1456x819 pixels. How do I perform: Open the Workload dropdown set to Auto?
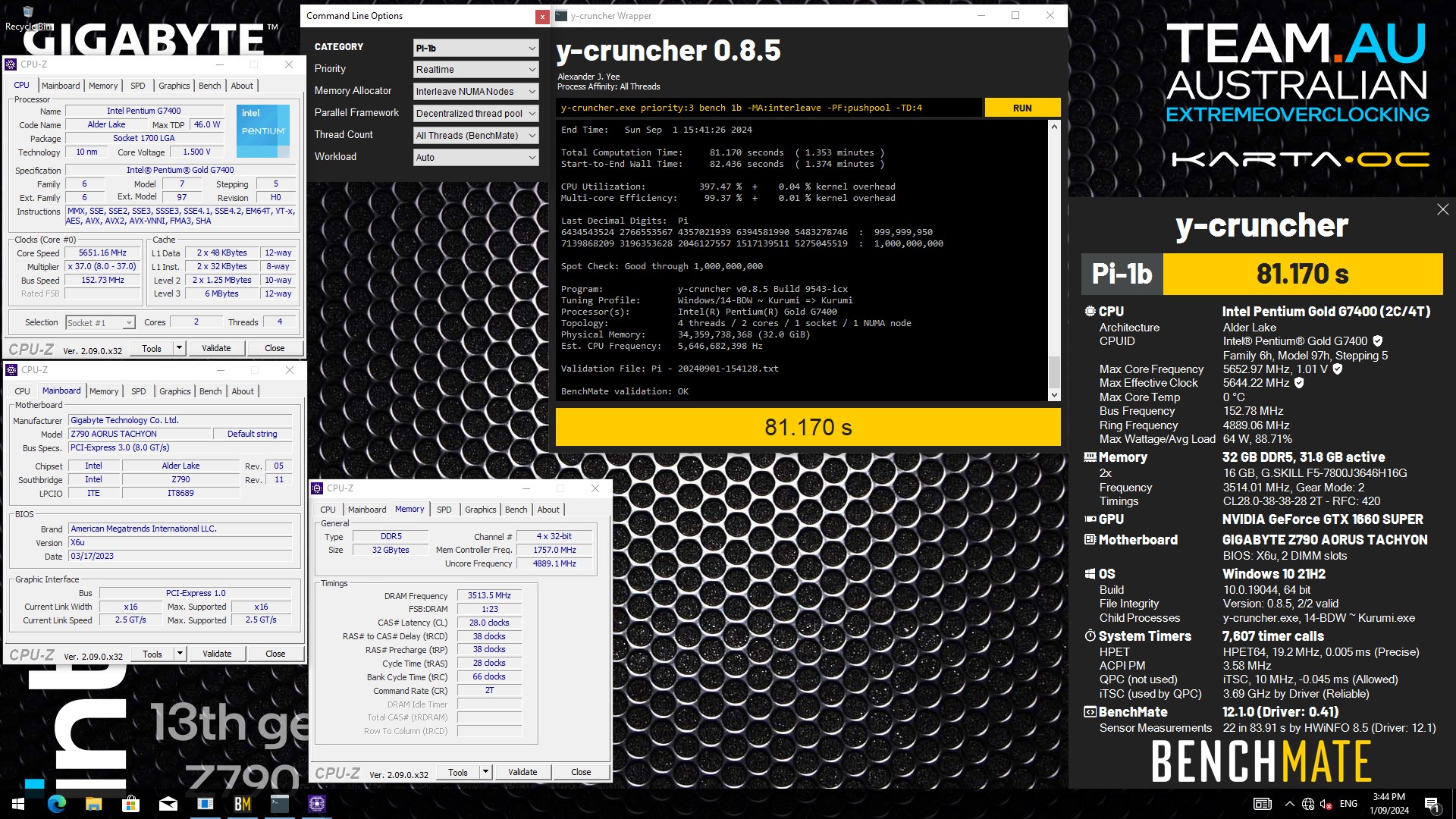[475, 158]
